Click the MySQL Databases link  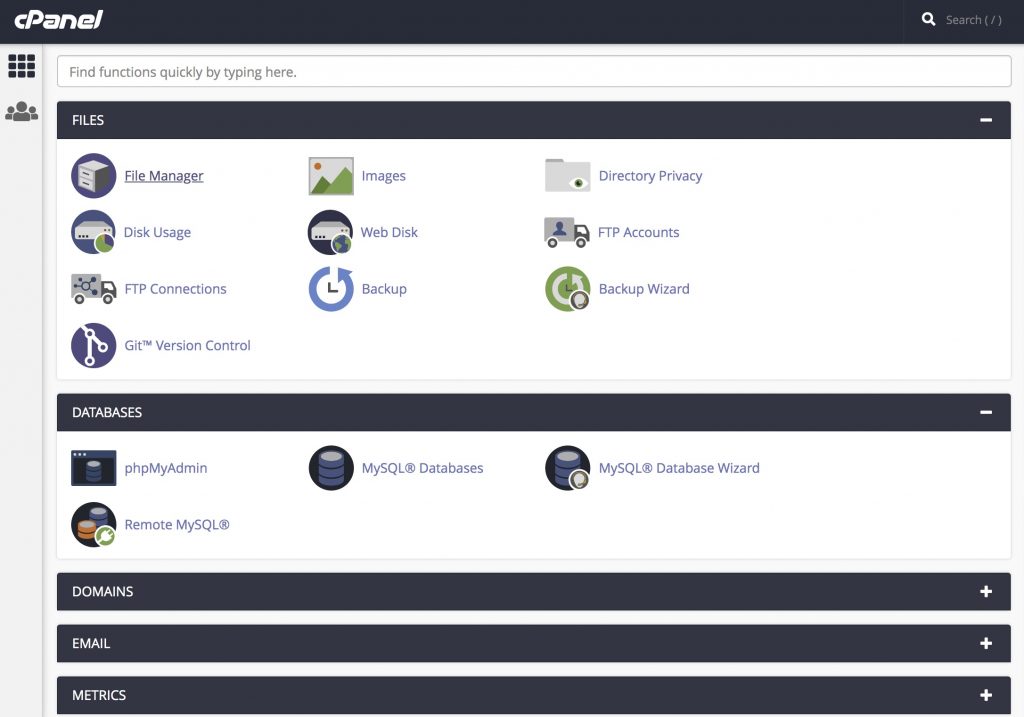(x=423, y=468)
